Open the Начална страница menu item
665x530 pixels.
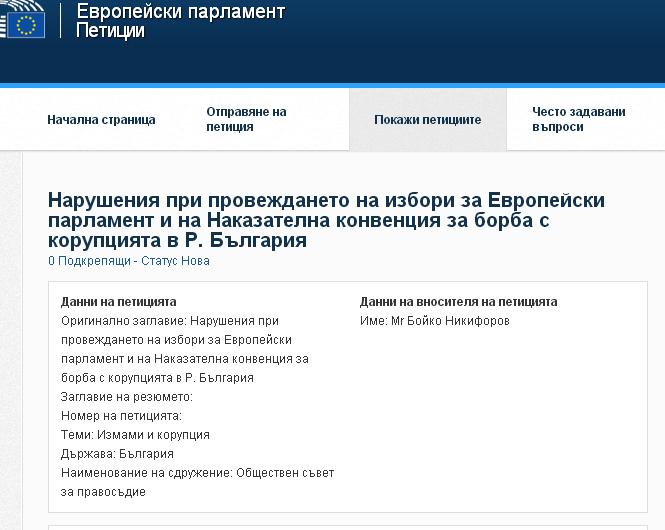click(x=101, y=120)
